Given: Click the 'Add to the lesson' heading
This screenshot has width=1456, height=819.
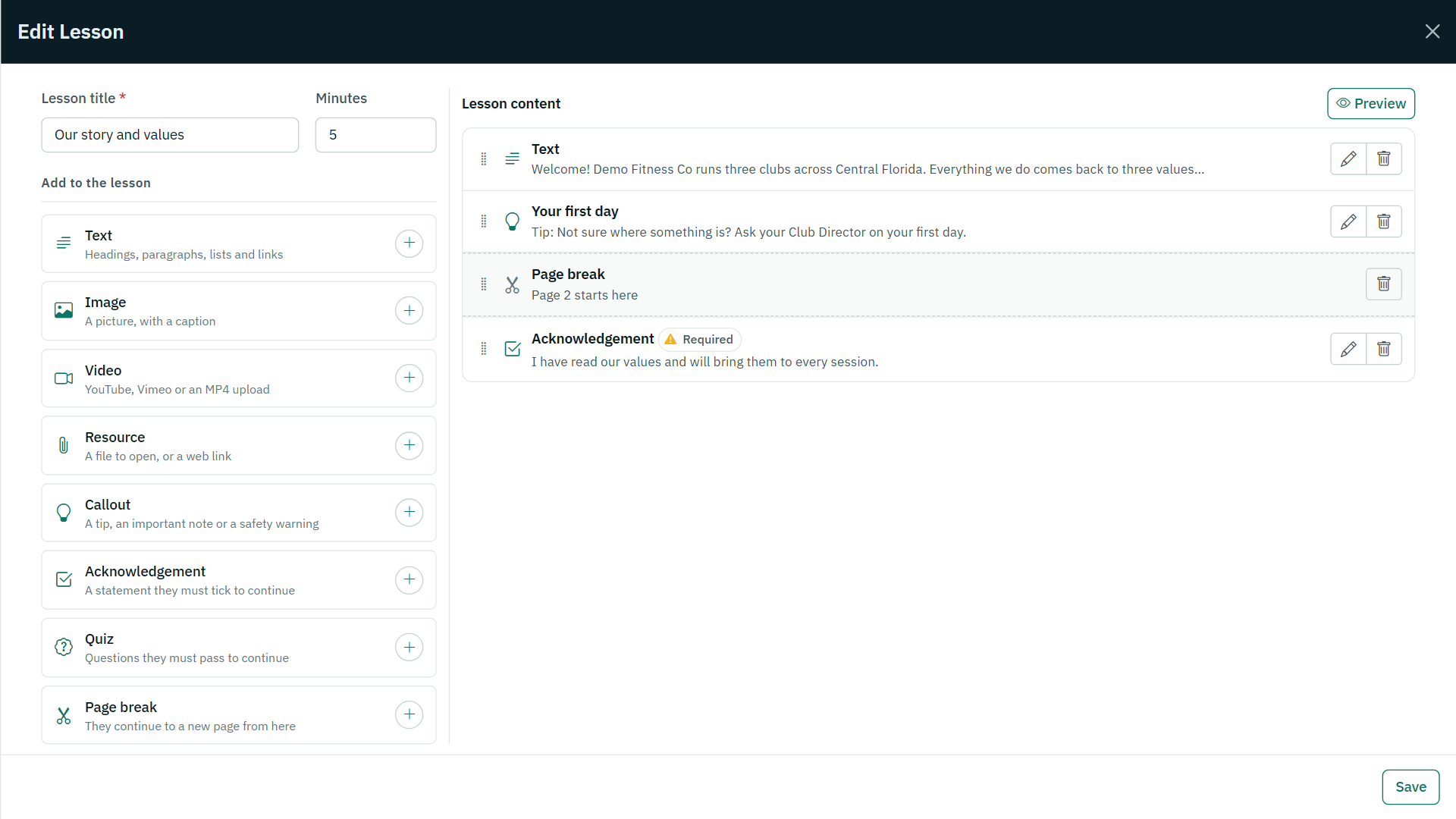Looking at the screenshot, I should tap(96, 183).
